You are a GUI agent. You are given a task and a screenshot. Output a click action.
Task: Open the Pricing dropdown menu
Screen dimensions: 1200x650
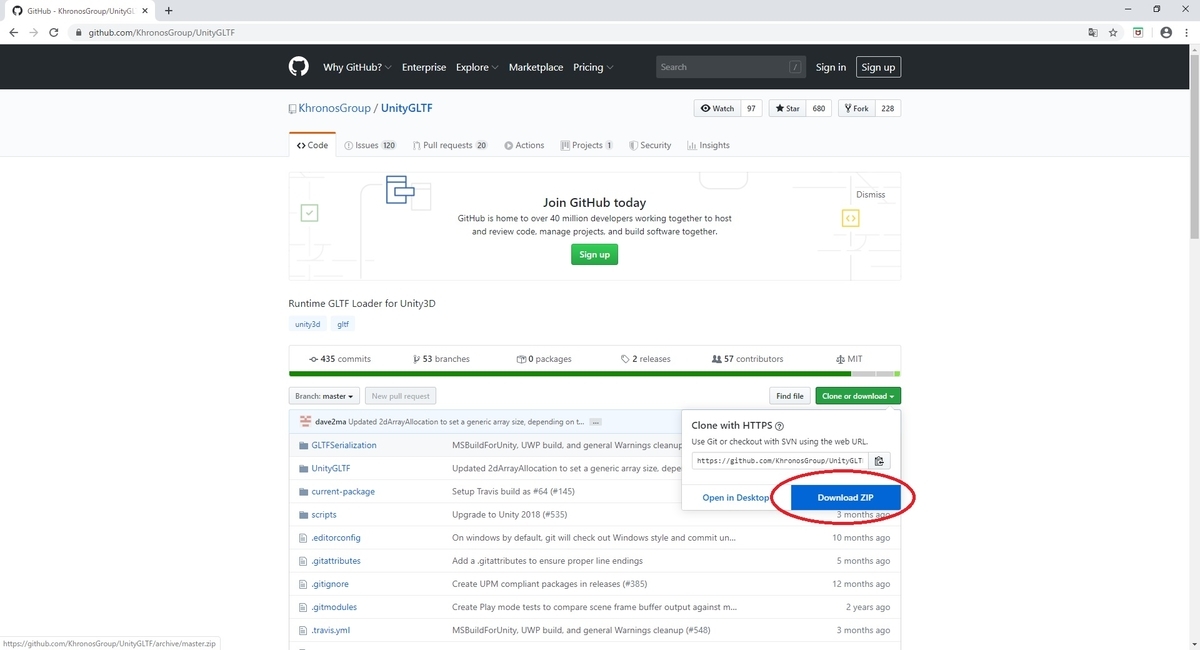point(593,67)
